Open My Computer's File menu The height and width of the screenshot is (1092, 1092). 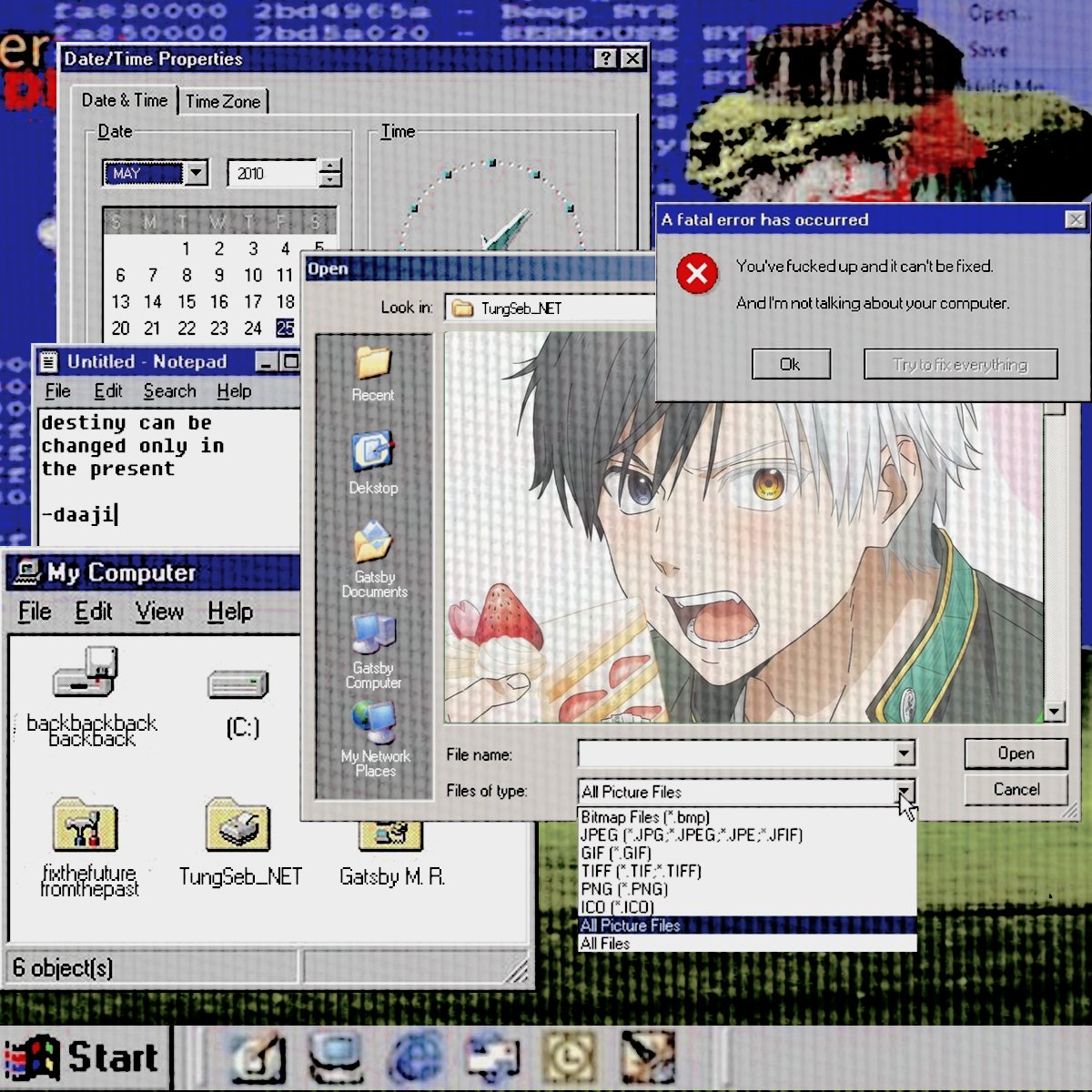(x=35, y=612)
